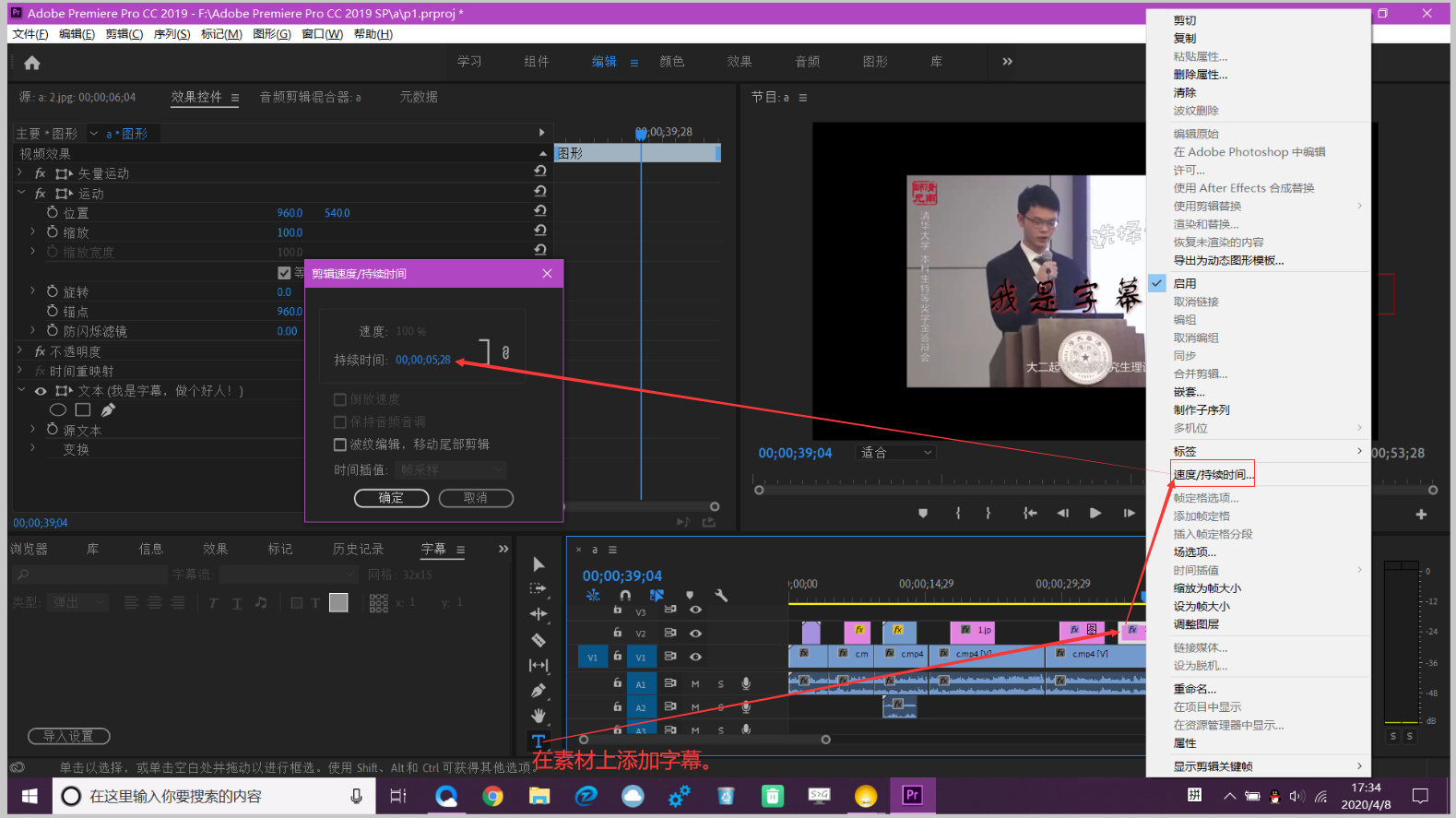Step back one frame in monitor

click(x=1062, y=513)
